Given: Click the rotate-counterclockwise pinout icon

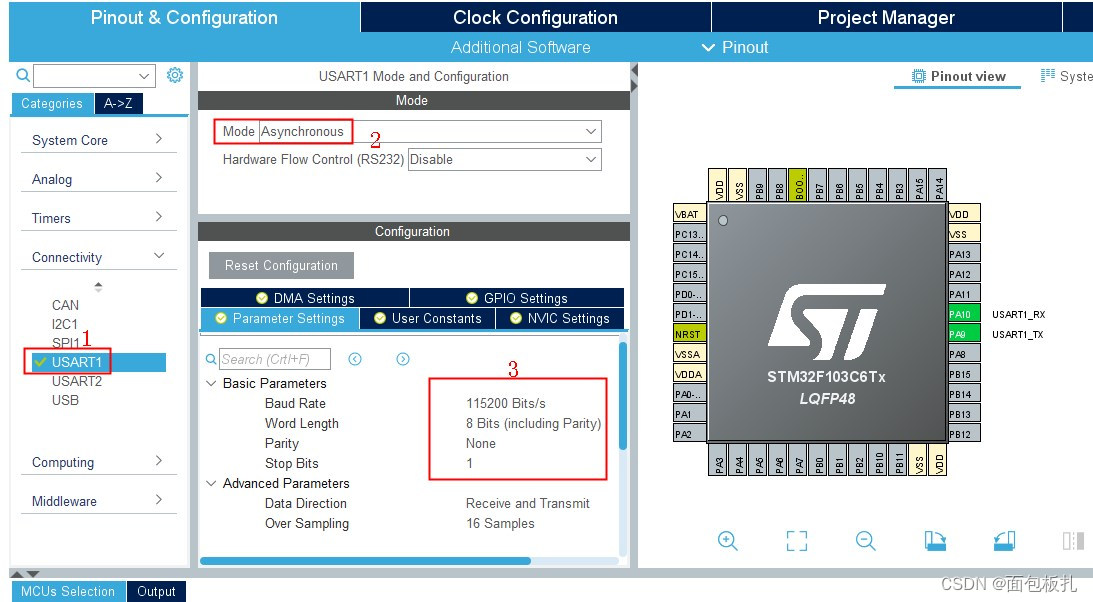Looking at the screenshot, I should pos(1004,541).
